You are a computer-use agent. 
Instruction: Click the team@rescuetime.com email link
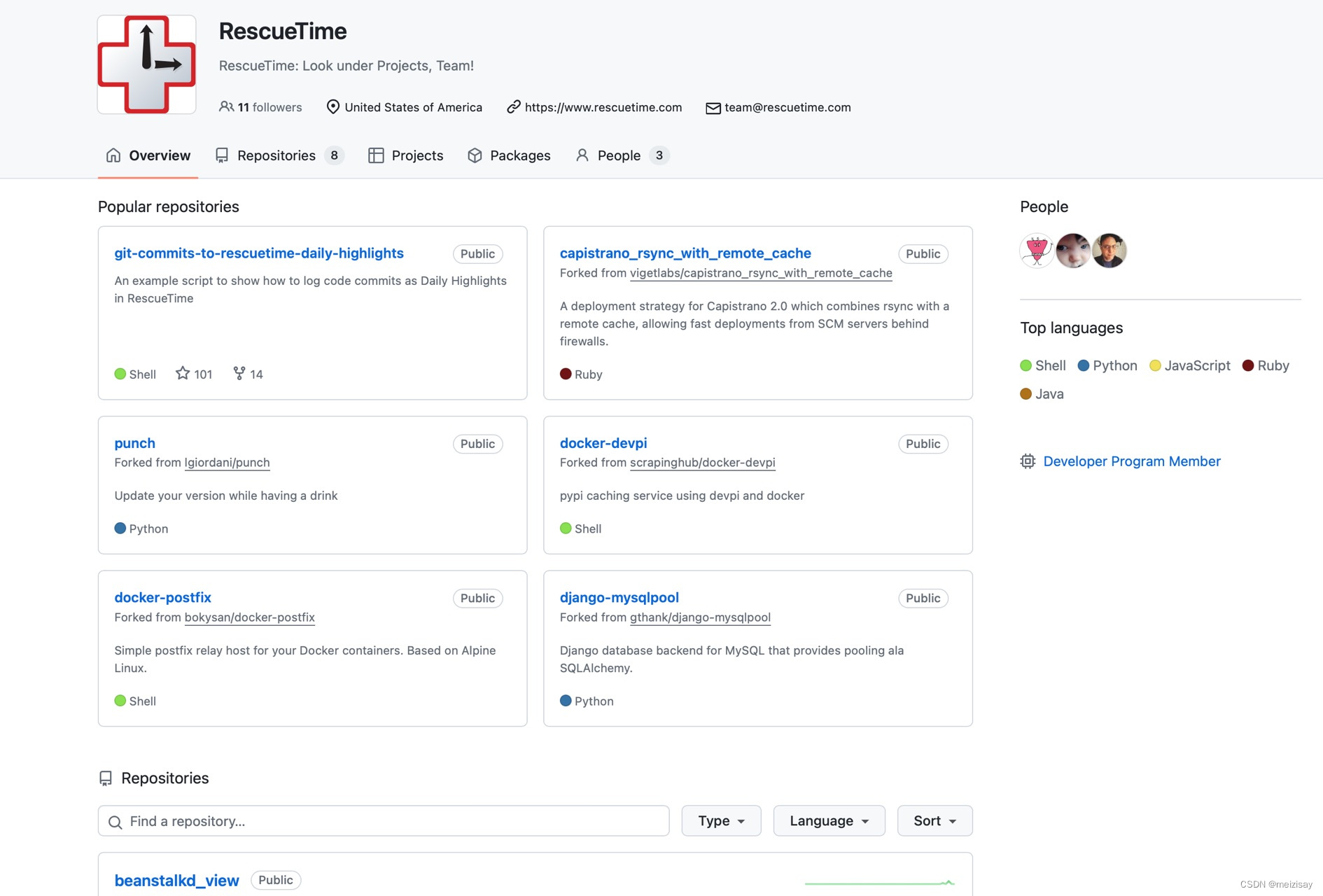787,107
